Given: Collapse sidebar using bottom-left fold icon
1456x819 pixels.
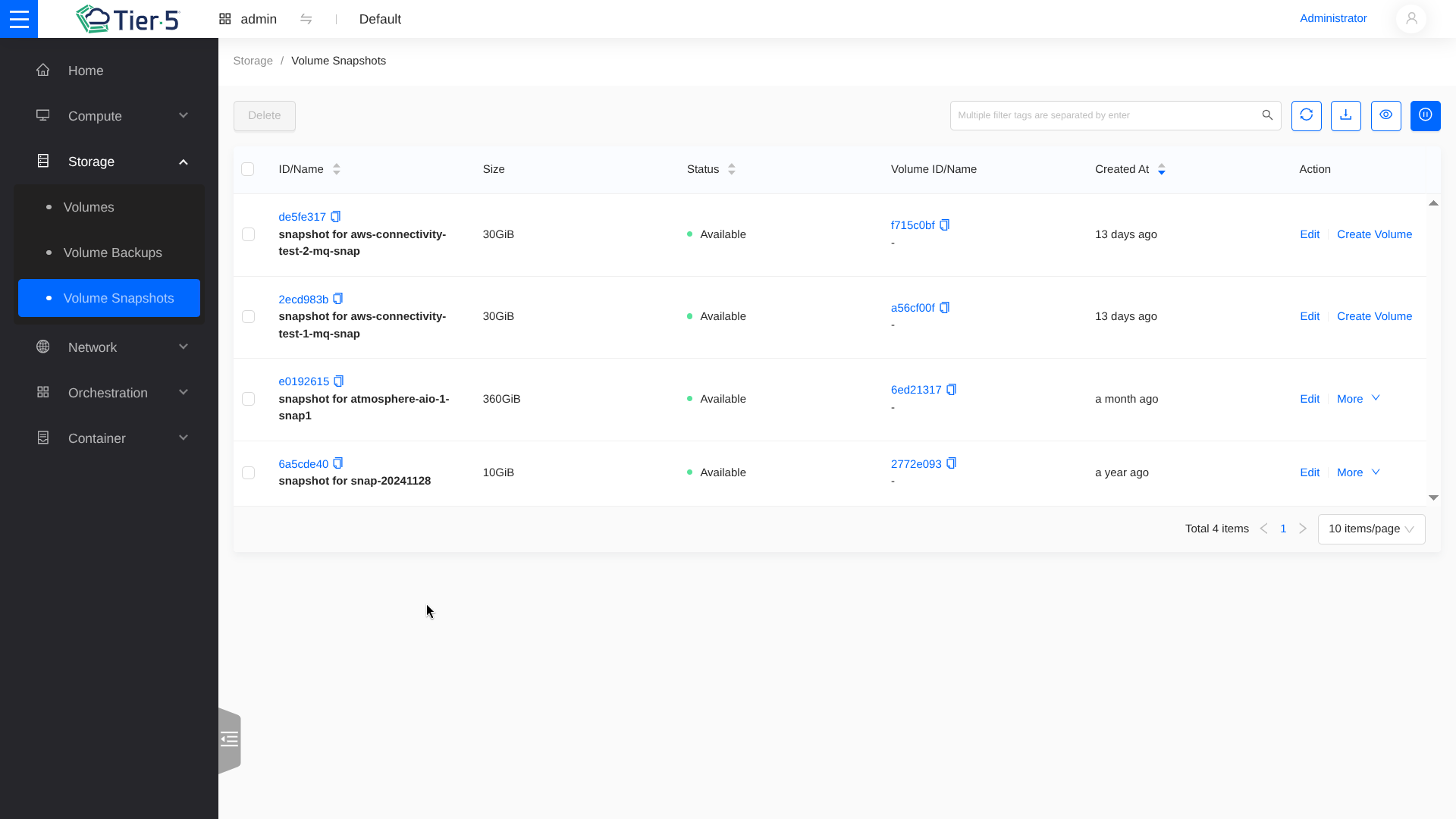Looking at the screenshot, I should pos(229,739).
